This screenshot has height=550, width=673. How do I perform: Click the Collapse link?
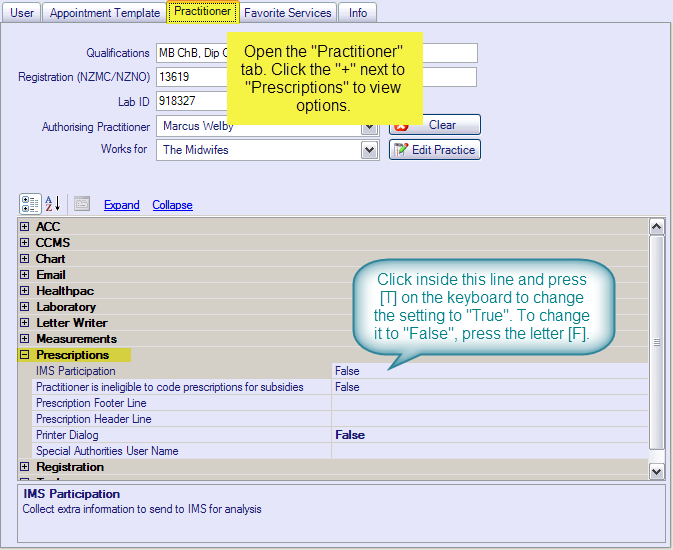pyautogui.click(x=173, y=205)
